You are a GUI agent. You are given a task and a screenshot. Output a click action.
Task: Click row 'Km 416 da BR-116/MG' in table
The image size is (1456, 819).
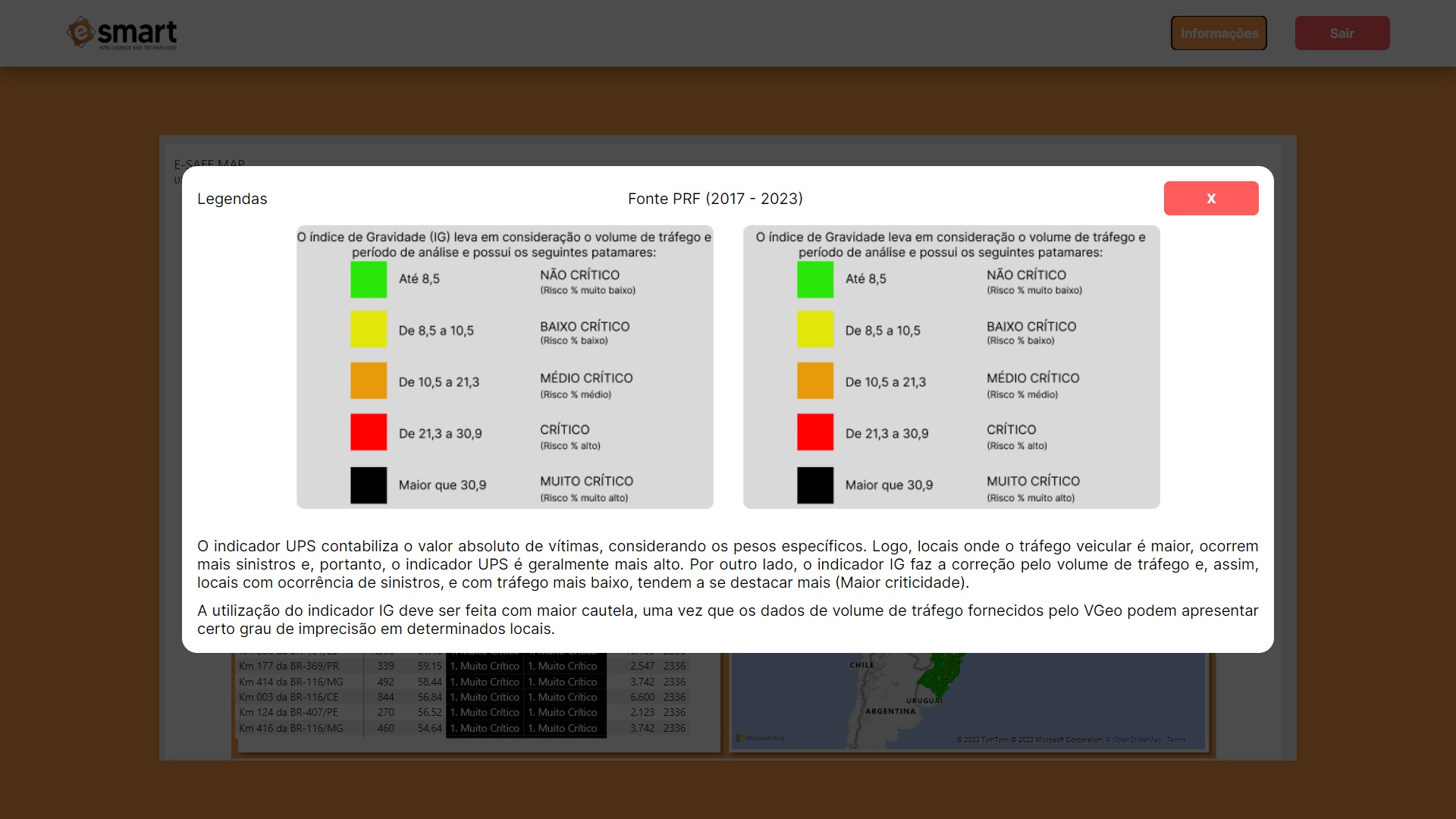[463, 728]
